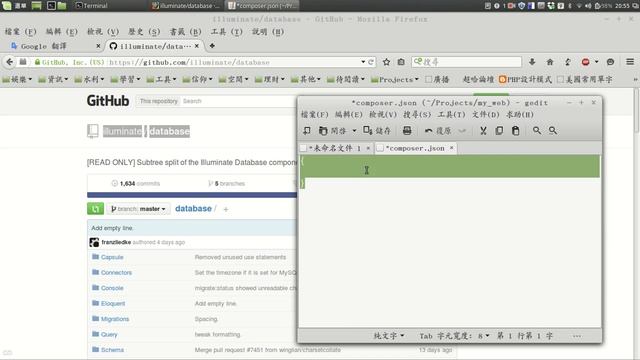Click the Cut scissors icon in gedit
The image size is (640, 360).
[483, 131]
